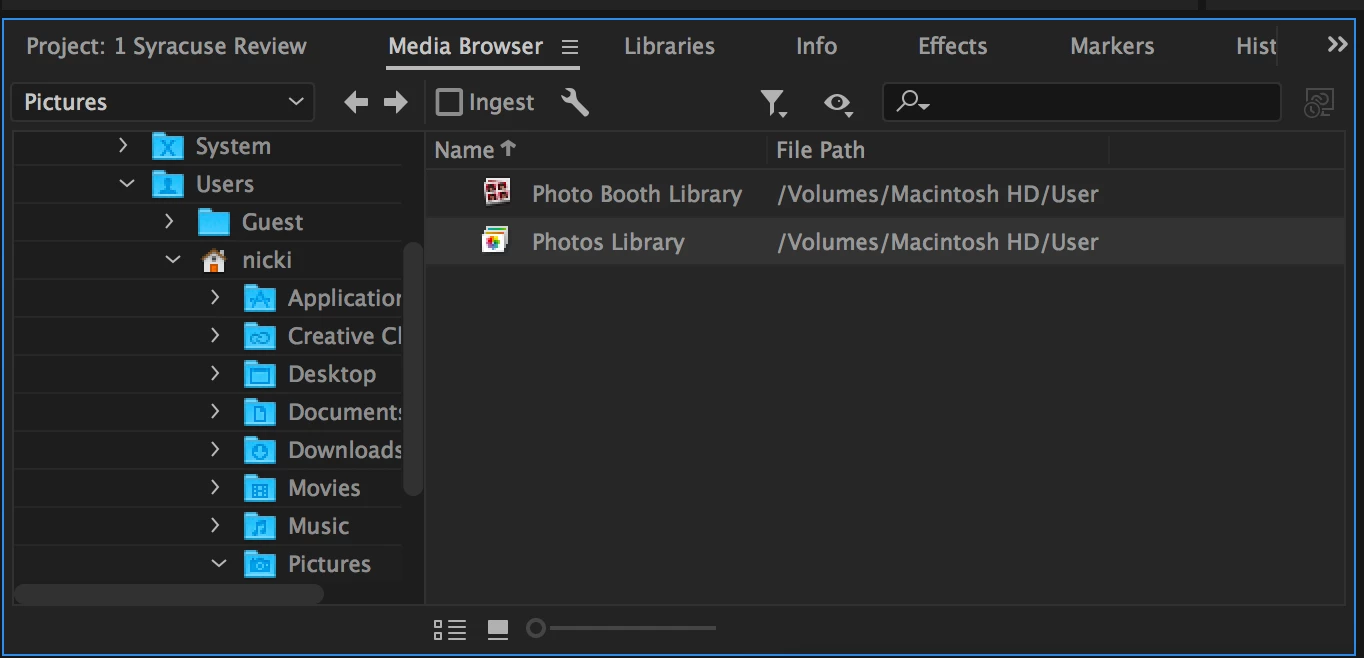Viewport: 1364px width, 658px height.
Task: Click the nicki home folder icon
Action: click(x=214, y=260)
